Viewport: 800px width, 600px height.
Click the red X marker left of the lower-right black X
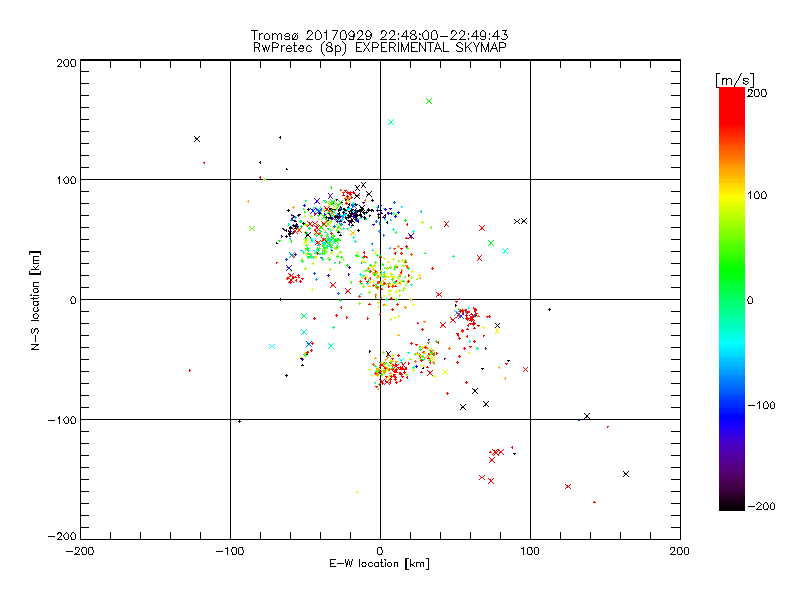tap(568, 487)
